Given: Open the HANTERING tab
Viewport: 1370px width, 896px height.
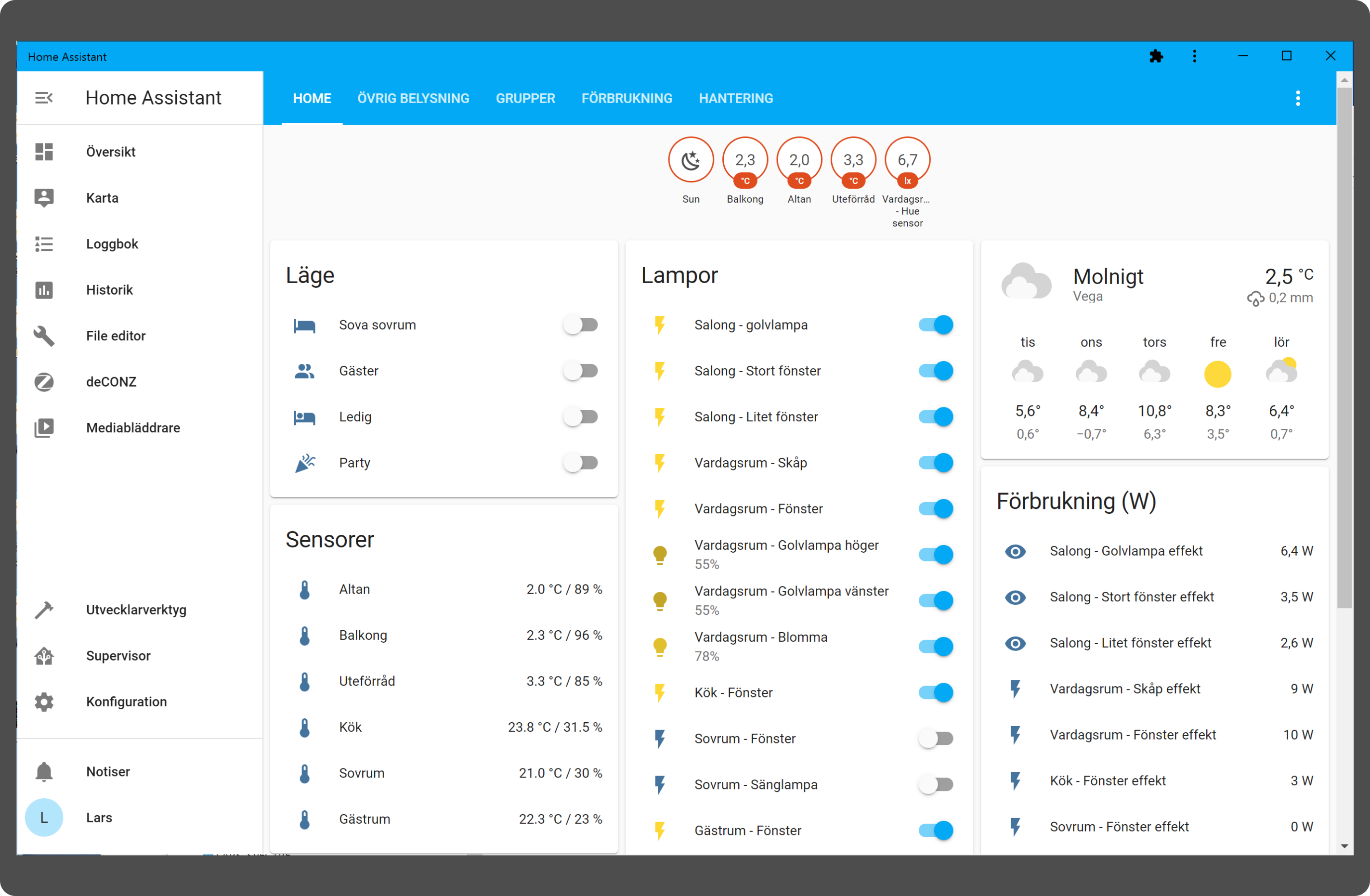Looking at the screenshot, I should 736,98.
